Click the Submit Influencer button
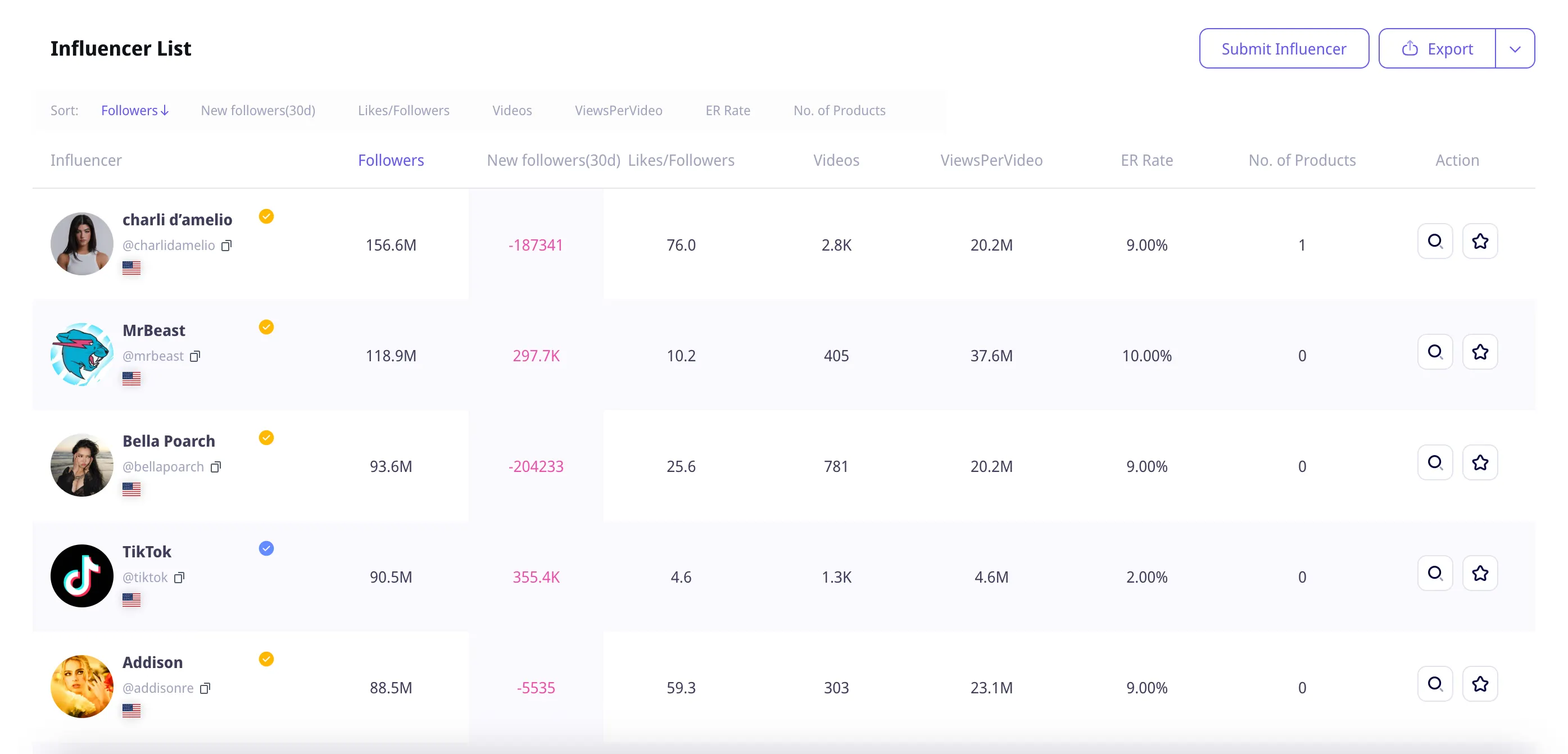 pyautogui.click(x=1283, y=49)
